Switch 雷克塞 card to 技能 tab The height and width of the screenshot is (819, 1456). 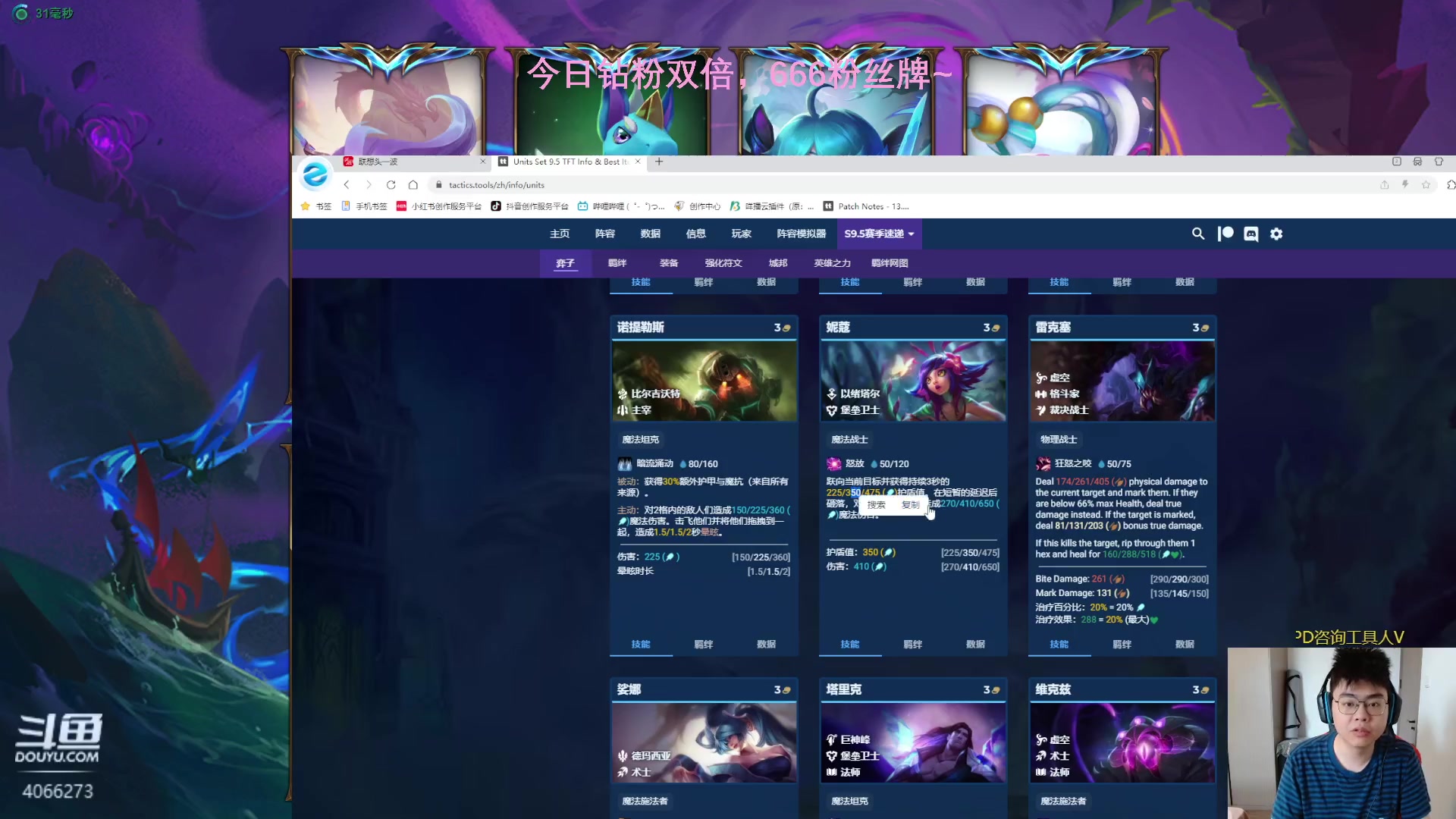point(1059,644)
